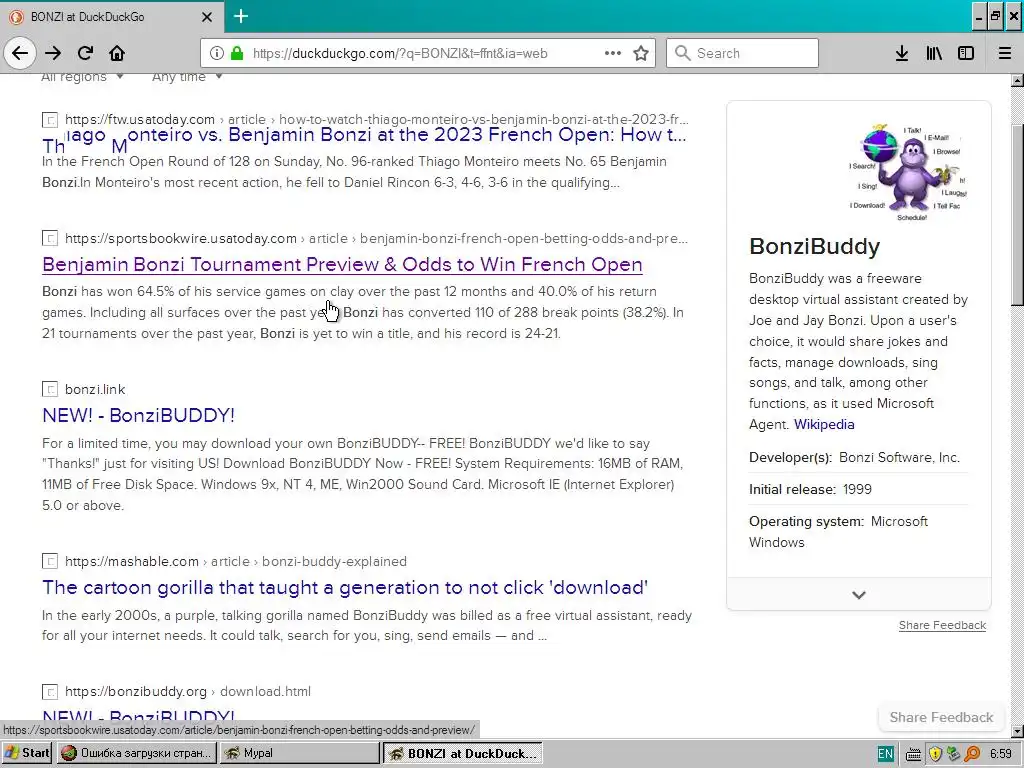Go forward with the forward arrow
The height and width of the screenshot is (768, 1024).
pos(54,53)
